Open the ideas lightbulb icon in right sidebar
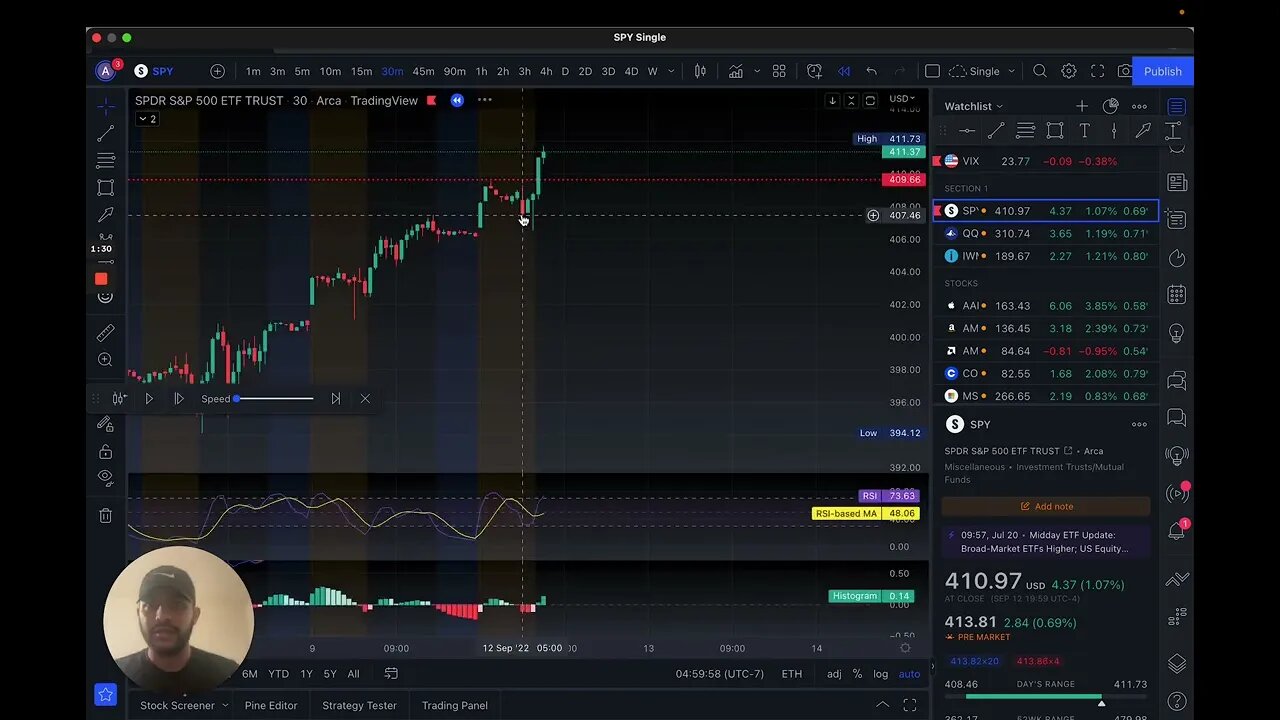The width and height of the screenshot is (1280, 720). (1177, 333)
